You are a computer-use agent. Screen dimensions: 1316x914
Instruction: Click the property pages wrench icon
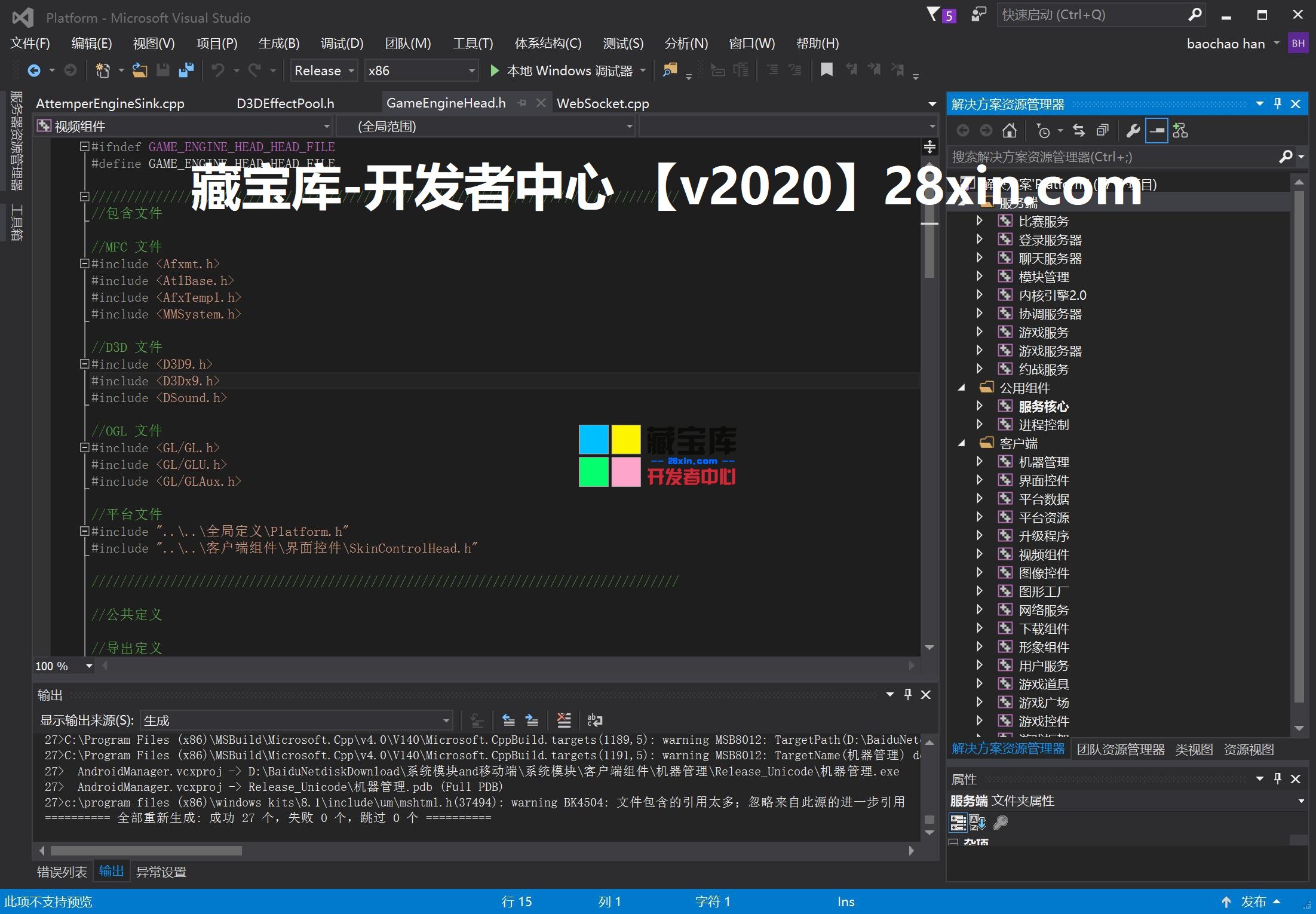tap(1001, 823)
